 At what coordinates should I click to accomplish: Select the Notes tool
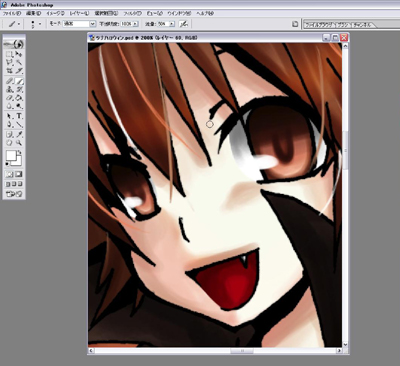tap(9, 134)
